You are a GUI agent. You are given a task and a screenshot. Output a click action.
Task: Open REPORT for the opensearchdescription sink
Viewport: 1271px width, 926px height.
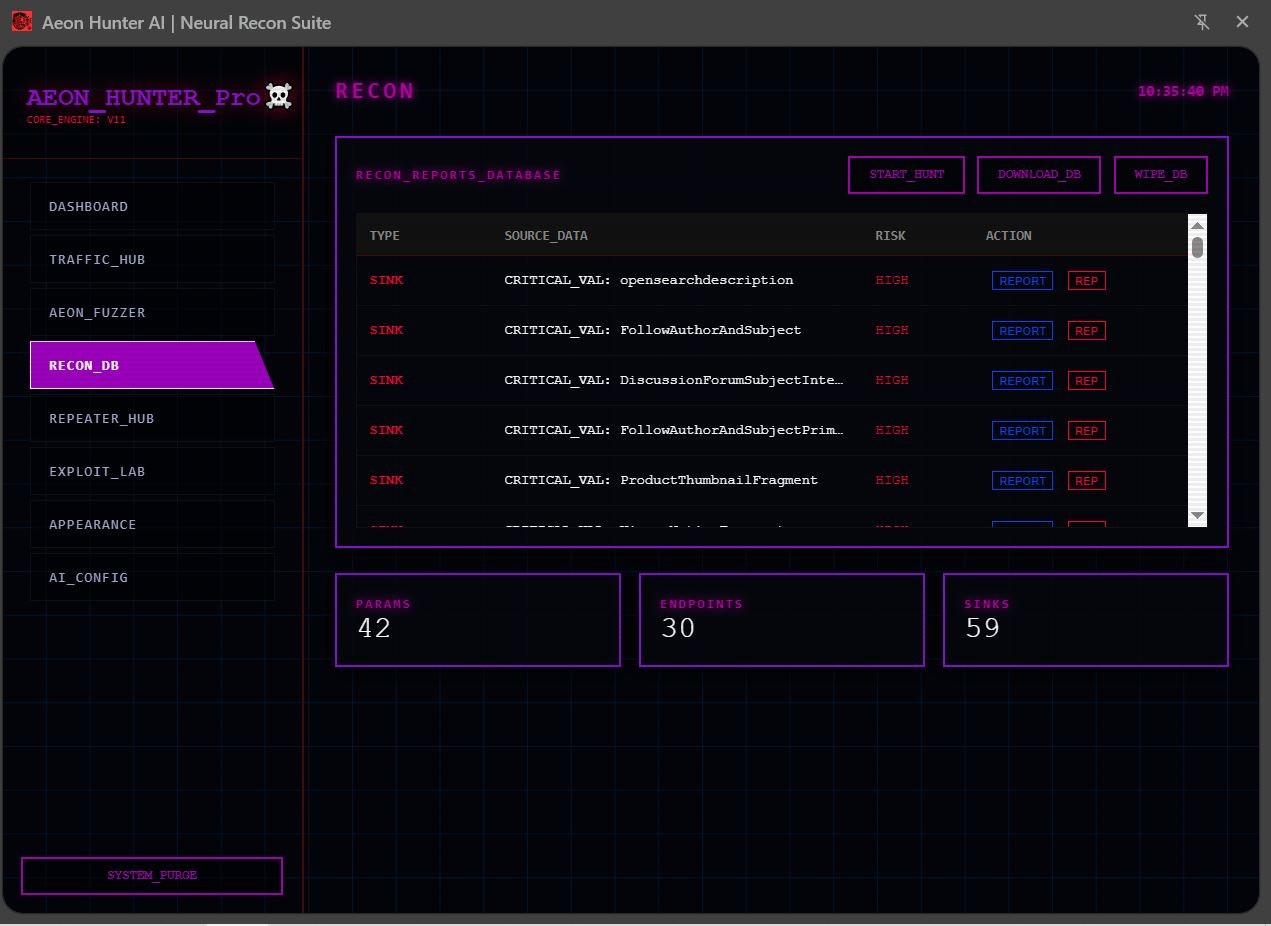pos(1021,280)
